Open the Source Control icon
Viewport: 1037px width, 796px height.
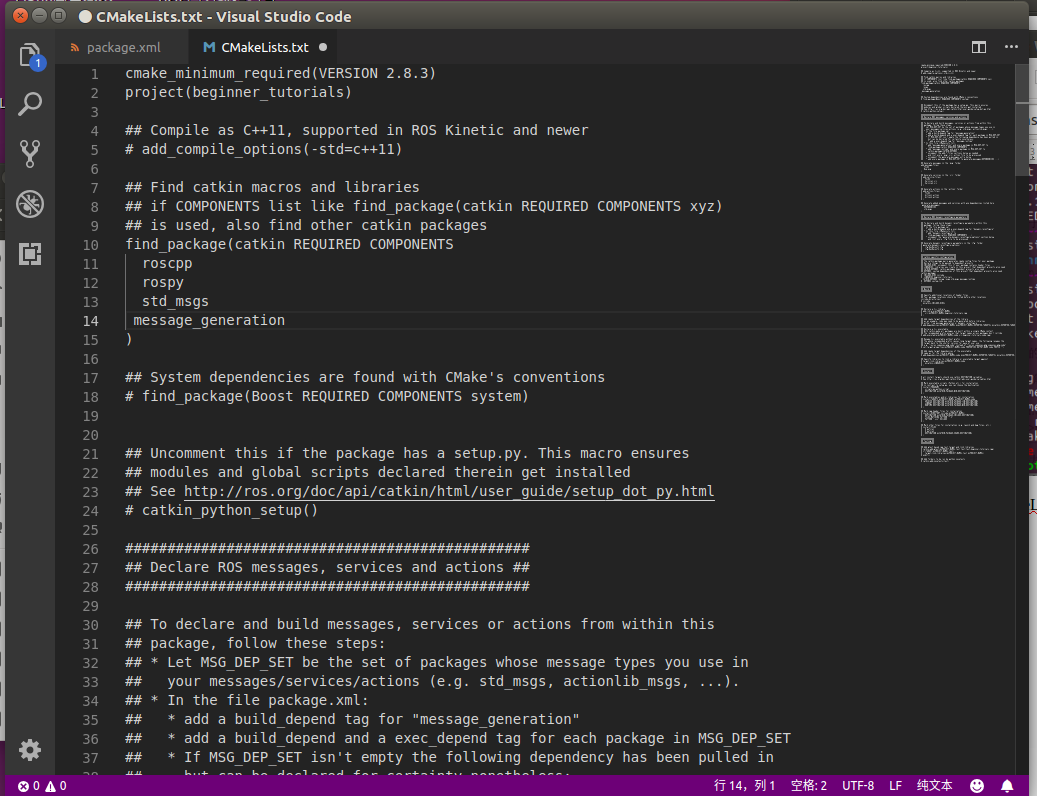(x=30, y=153)
